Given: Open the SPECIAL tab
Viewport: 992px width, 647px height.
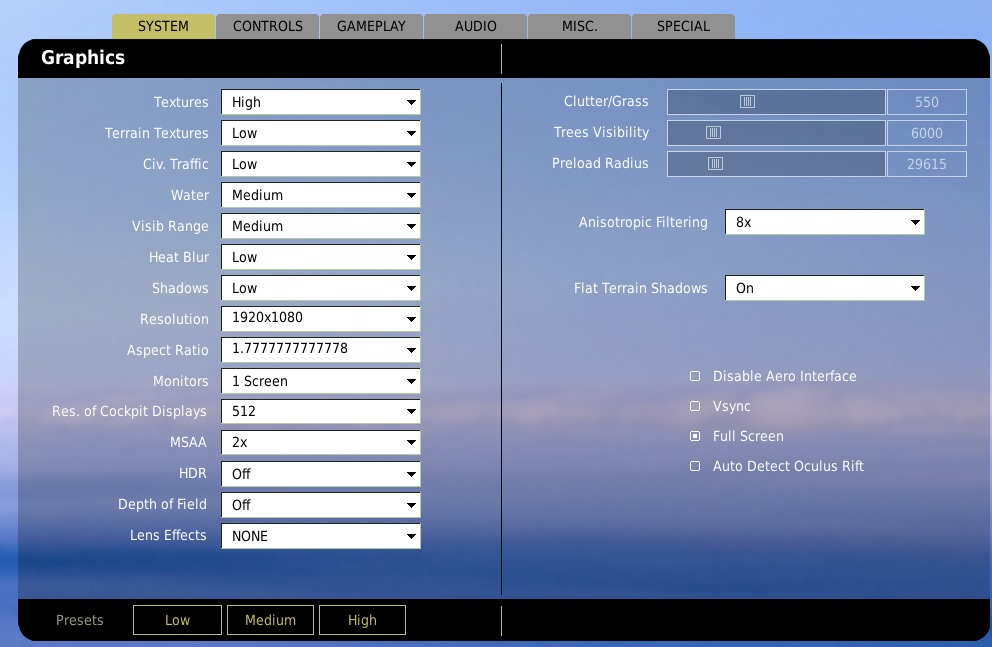Looking at the screenshot, I should click(x=683, y=26).
